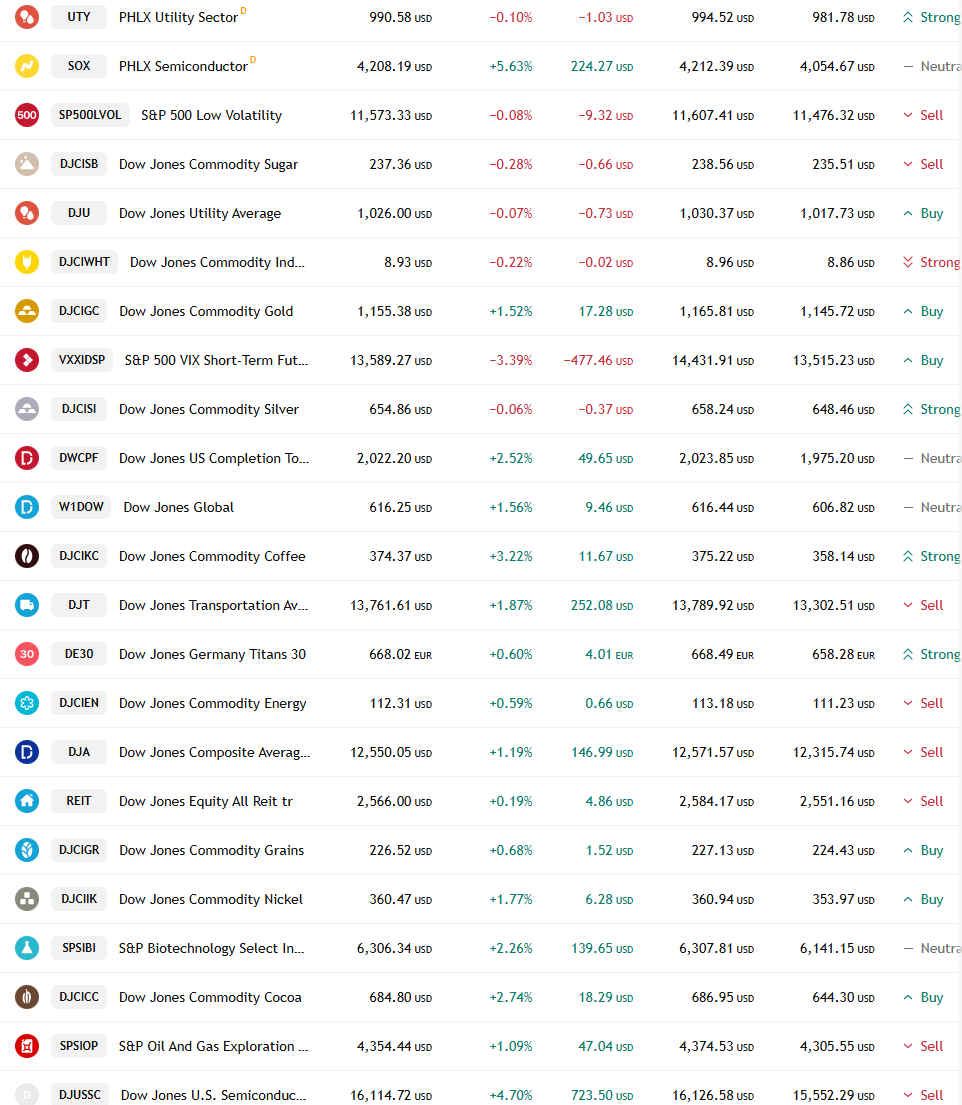
Task: Click the DJUSSC price 16,114.72 USD
Action: [x=391, y=1095]
